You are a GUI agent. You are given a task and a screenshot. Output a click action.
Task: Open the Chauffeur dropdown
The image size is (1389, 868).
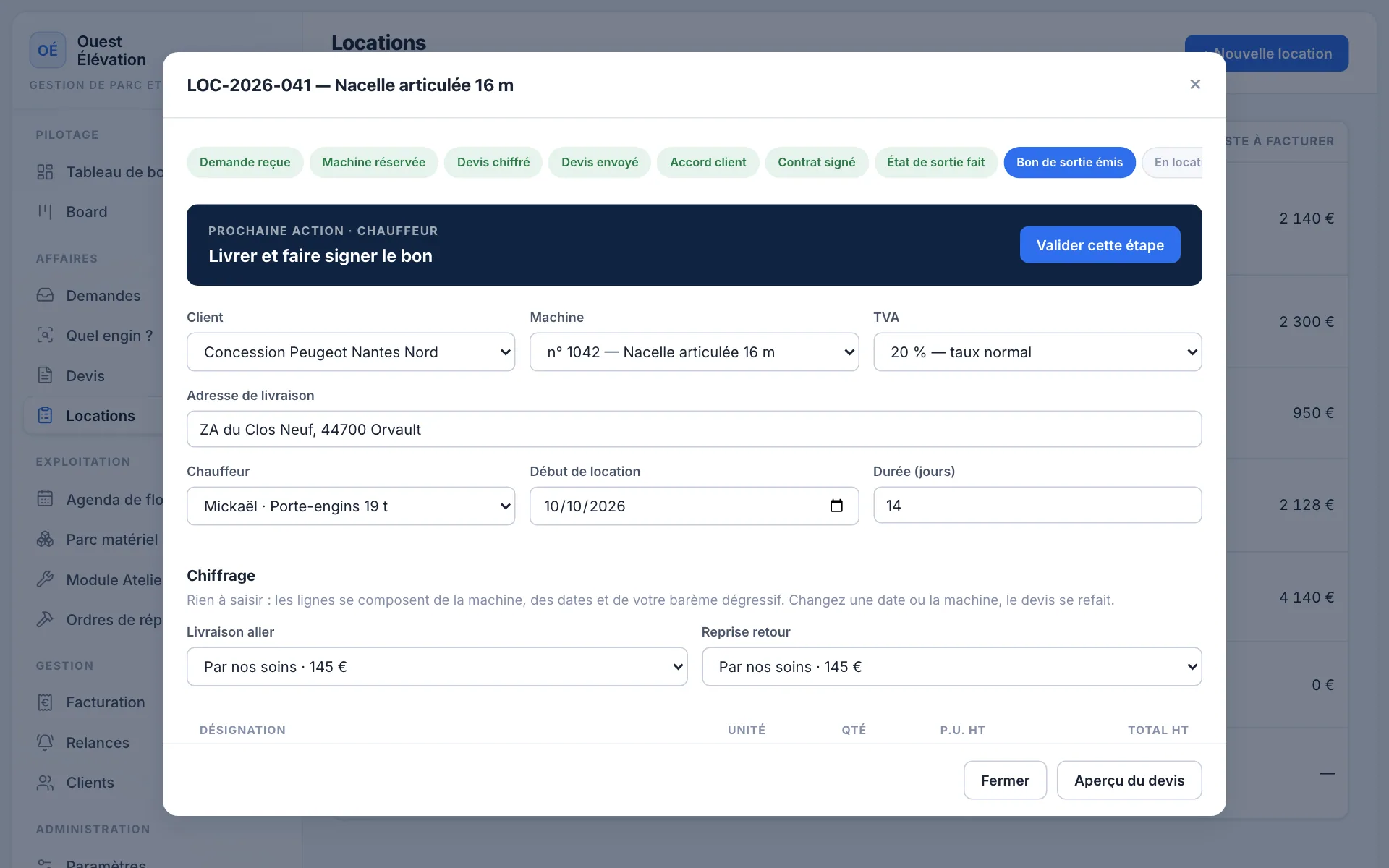[351, 506]
